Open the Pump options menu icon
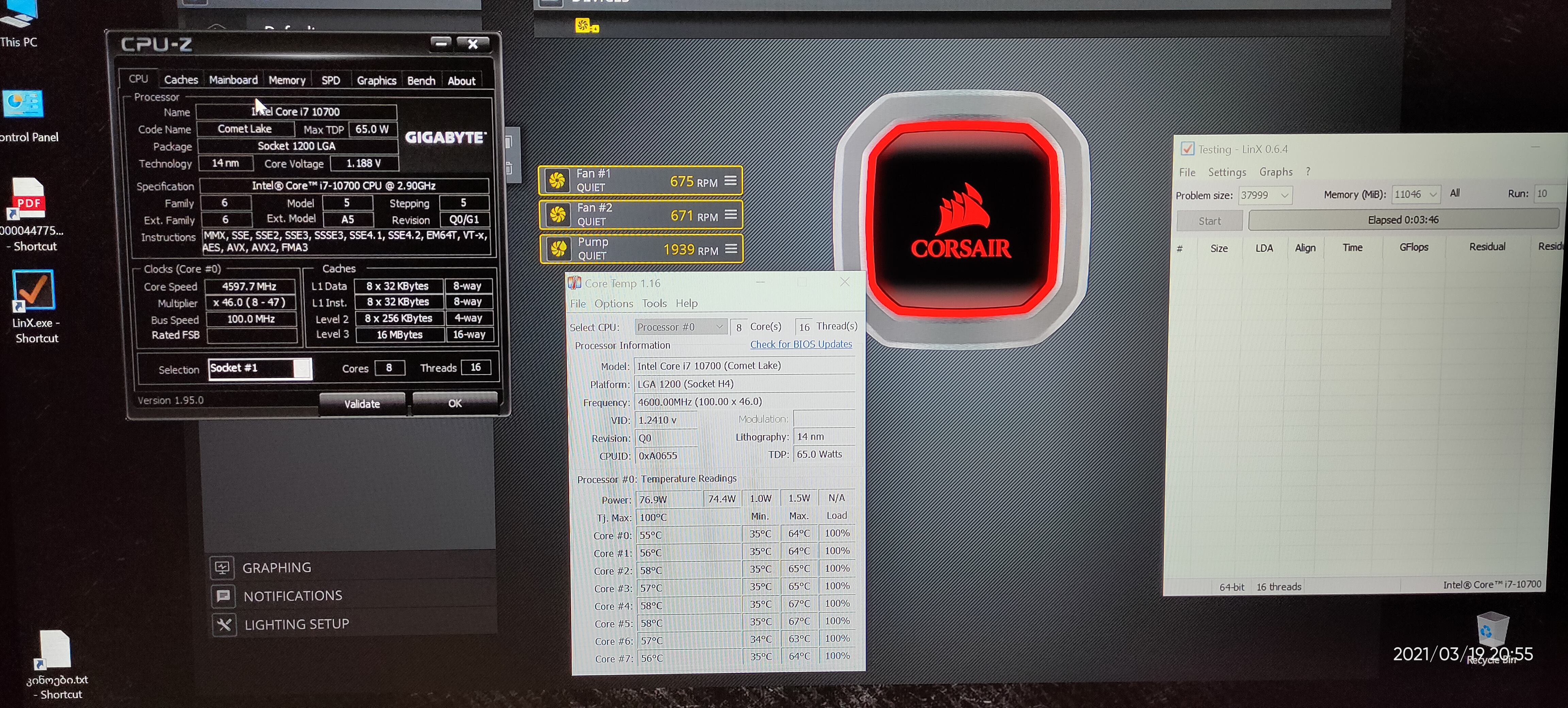 tap(731, 248)
